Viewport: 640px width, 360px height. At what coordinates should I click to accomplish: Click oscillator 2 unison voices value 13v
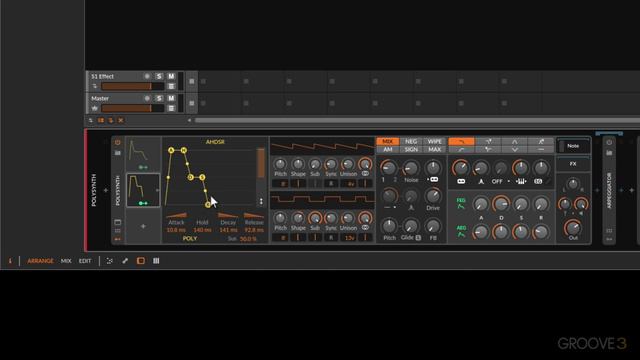(350, 238)
